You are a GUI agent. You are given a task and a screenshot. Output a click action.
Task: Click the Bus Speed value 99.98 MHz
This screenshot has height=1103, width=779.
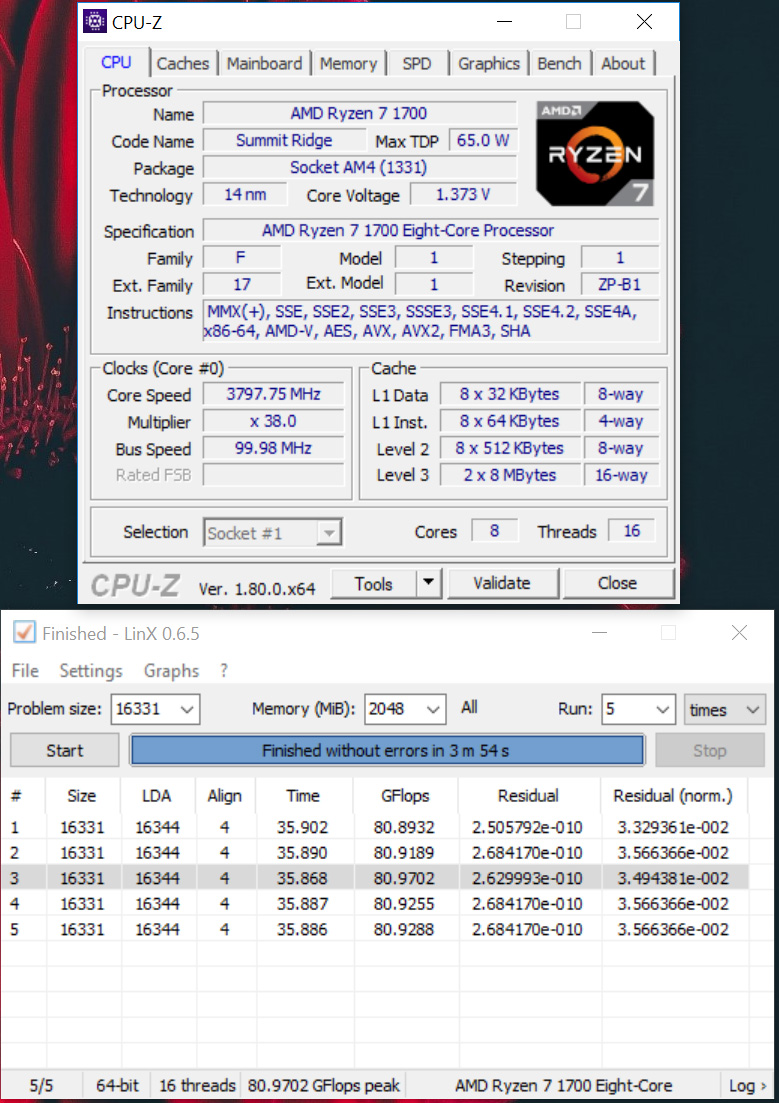273,448
